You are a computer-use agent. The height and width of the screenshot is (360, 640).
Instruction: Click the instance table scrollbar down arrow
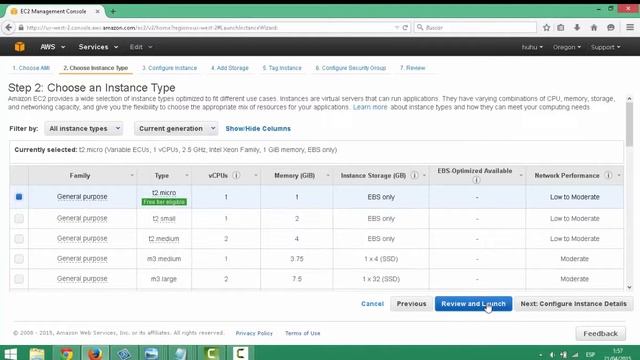[629, 287]
